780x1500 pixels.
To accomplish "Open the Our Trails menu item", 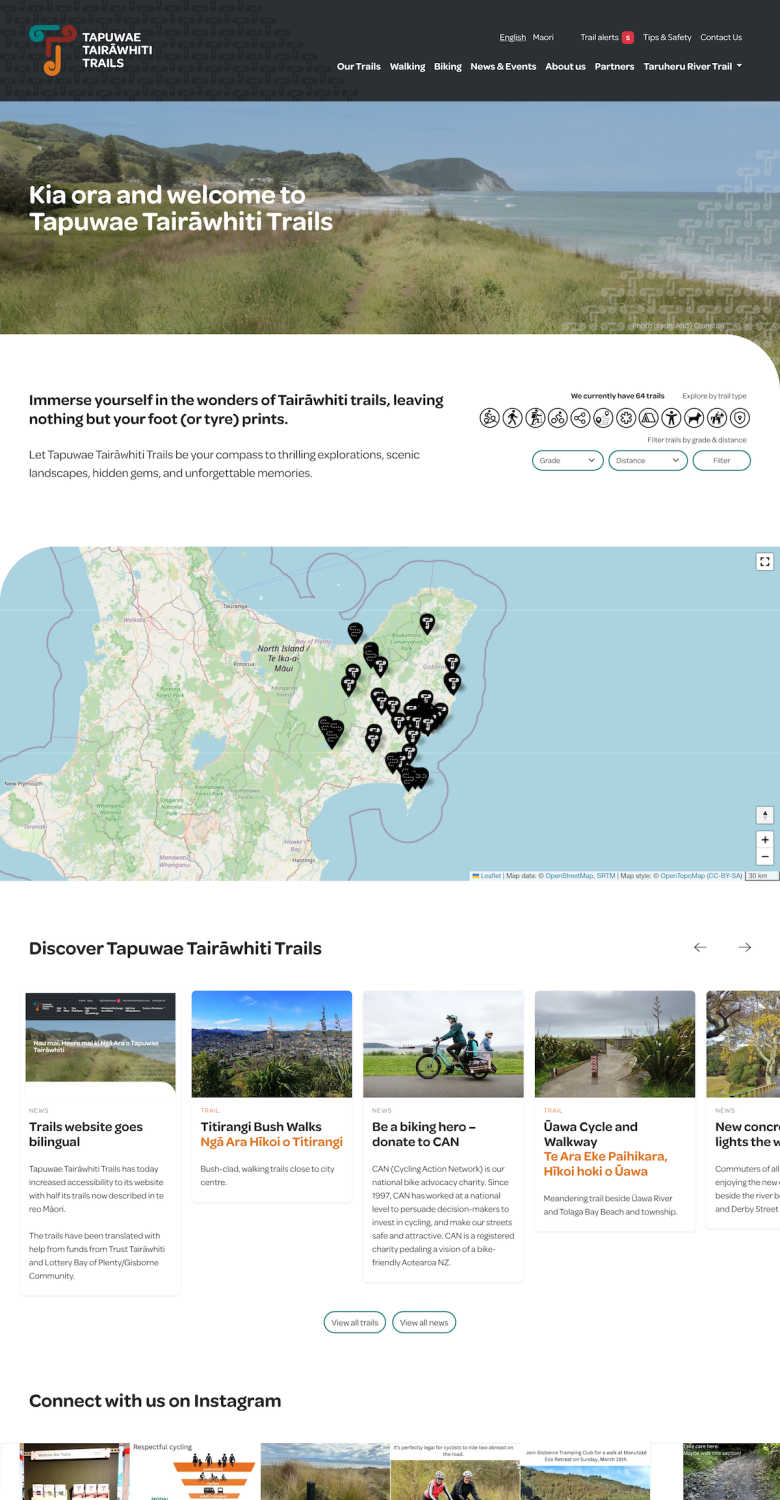I will click(x=358, y=67).
